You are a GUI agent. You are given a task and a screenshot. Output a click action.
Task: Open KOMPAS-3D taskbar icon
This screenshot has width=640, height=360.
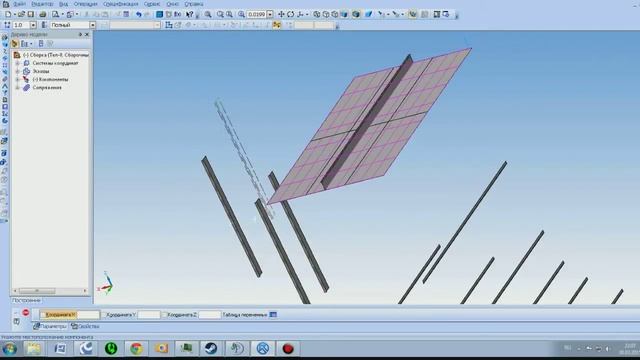[262, 348]
